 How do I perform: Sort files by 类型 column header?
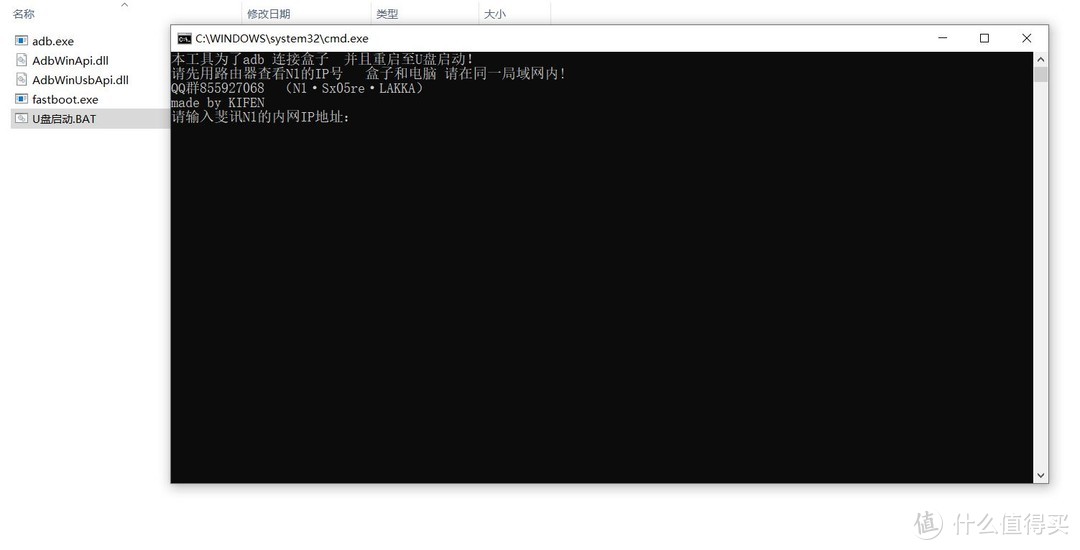click(x=387, y=14)
